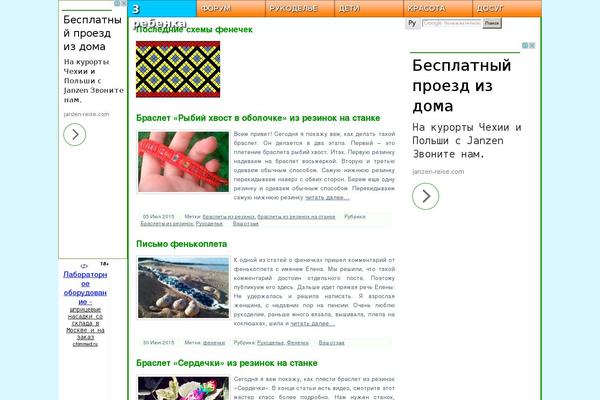The image size is (600, 400).
Task: Click the red rubber-band bracelet photo
Action: tap(183, 162)
